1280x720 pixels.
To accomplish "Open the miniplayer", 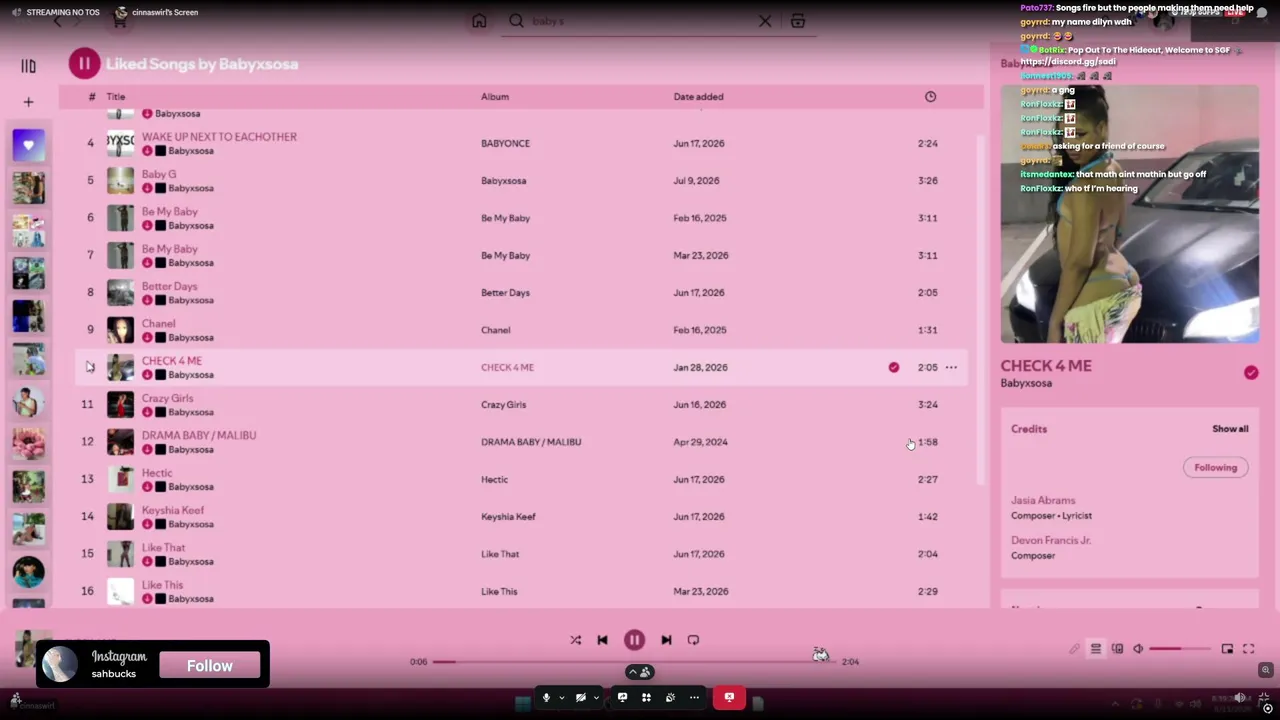I will point(1227,649).
